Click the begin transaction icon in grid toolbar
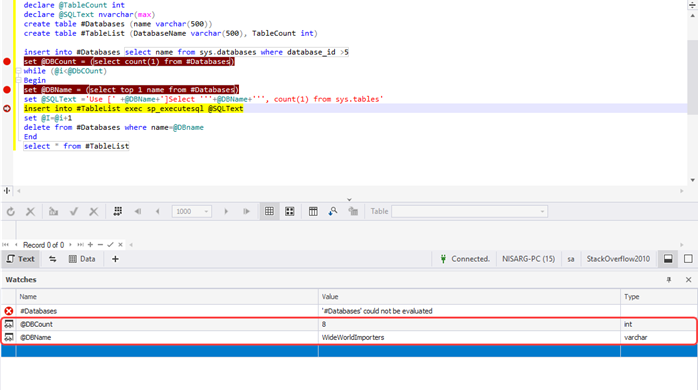 pos(53,211)
